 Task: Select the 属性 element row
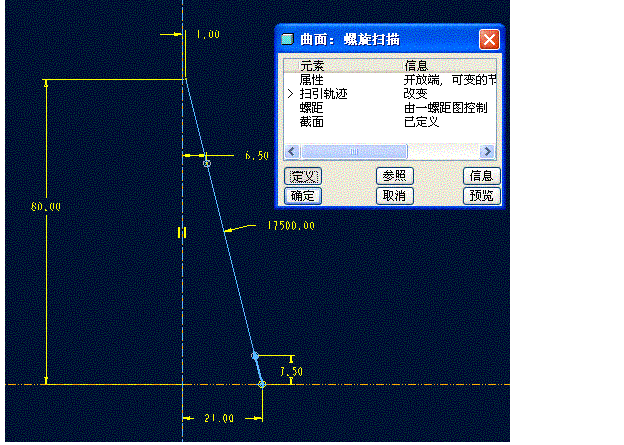pyautogui.click(x=390, y=80)
